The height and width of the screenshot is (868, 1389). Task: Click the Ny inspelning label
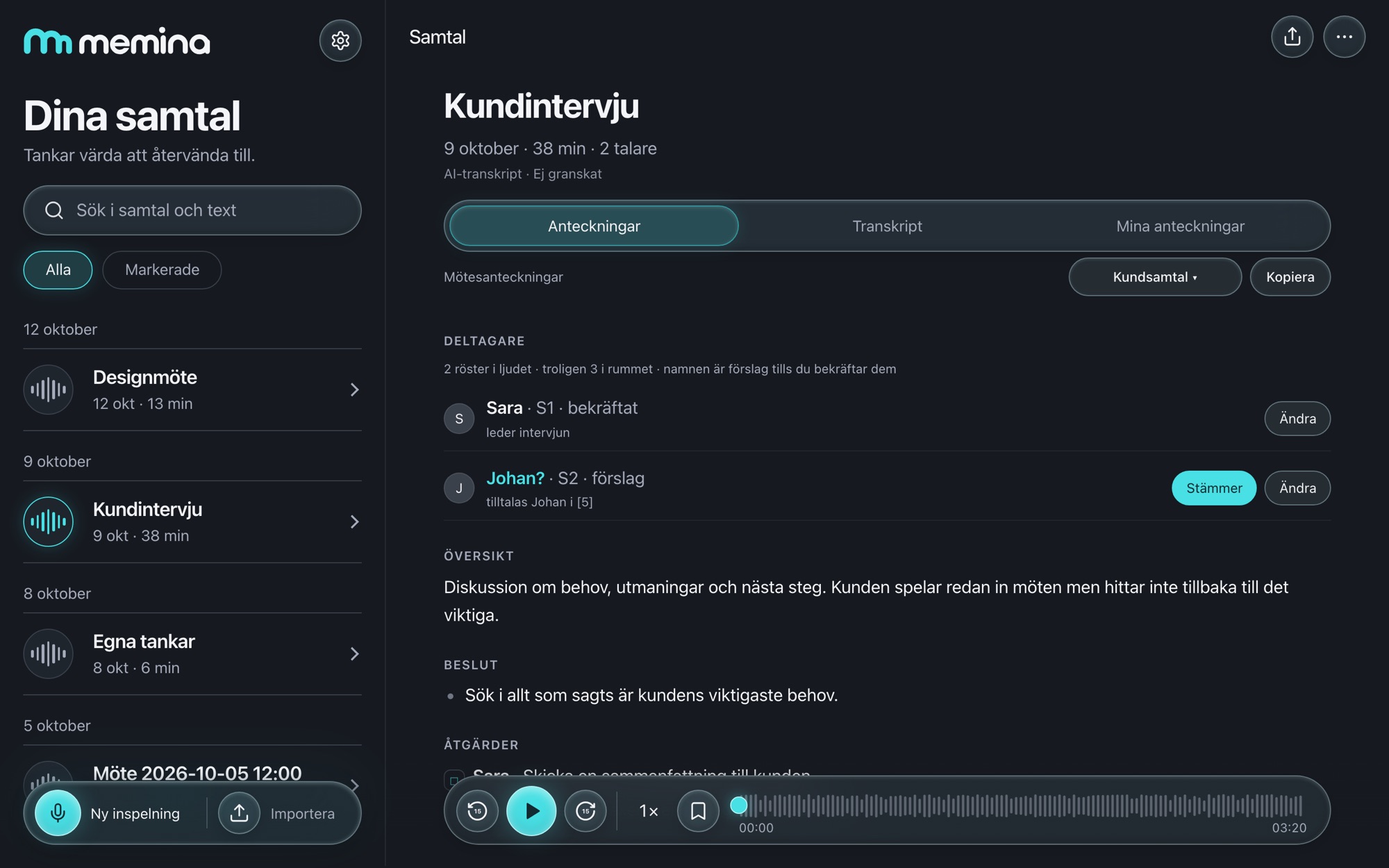pos(135,813)
